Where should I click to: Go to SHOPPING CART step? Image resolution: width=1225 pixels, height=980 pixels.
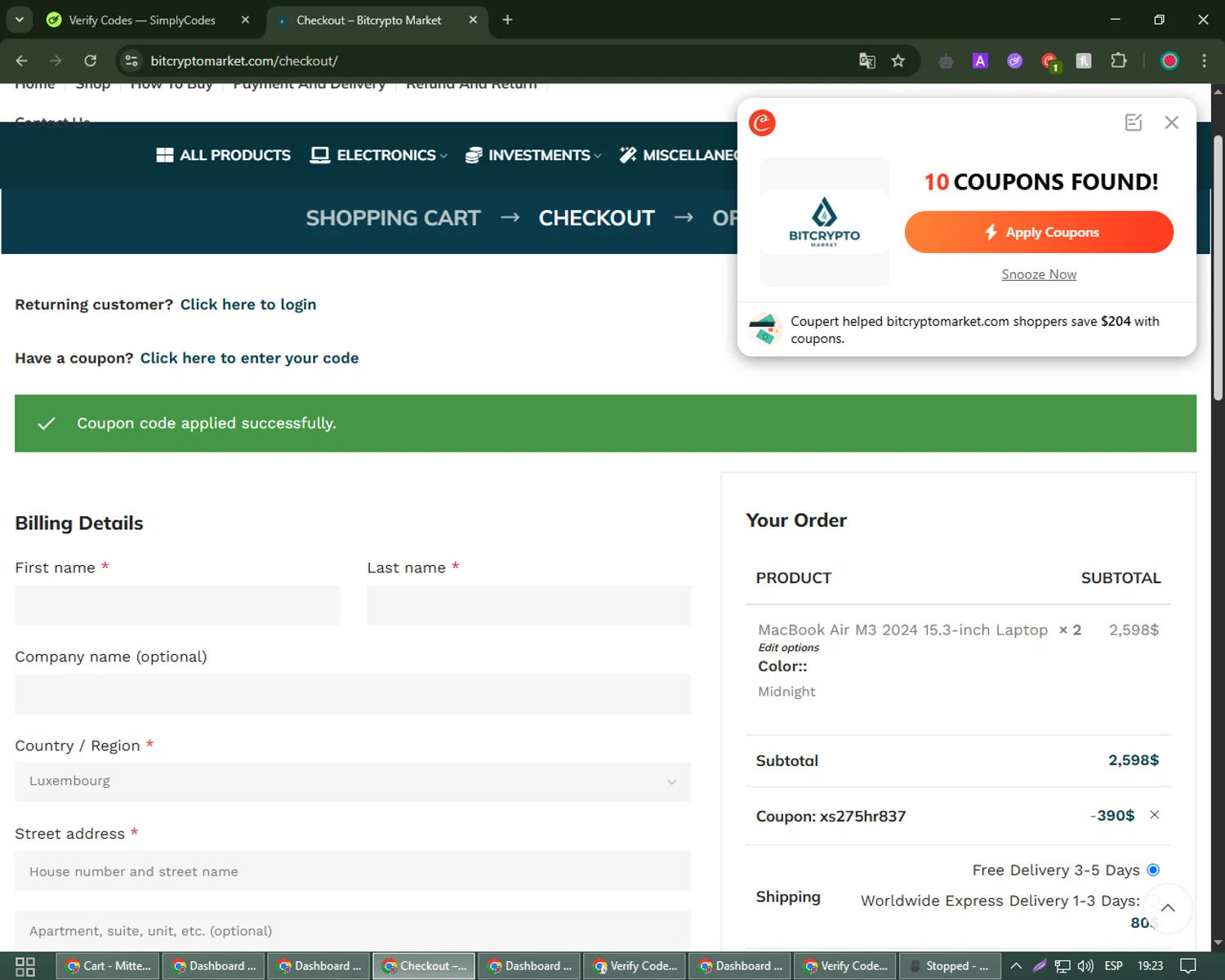pyautogui.click(x=393, y=218)
